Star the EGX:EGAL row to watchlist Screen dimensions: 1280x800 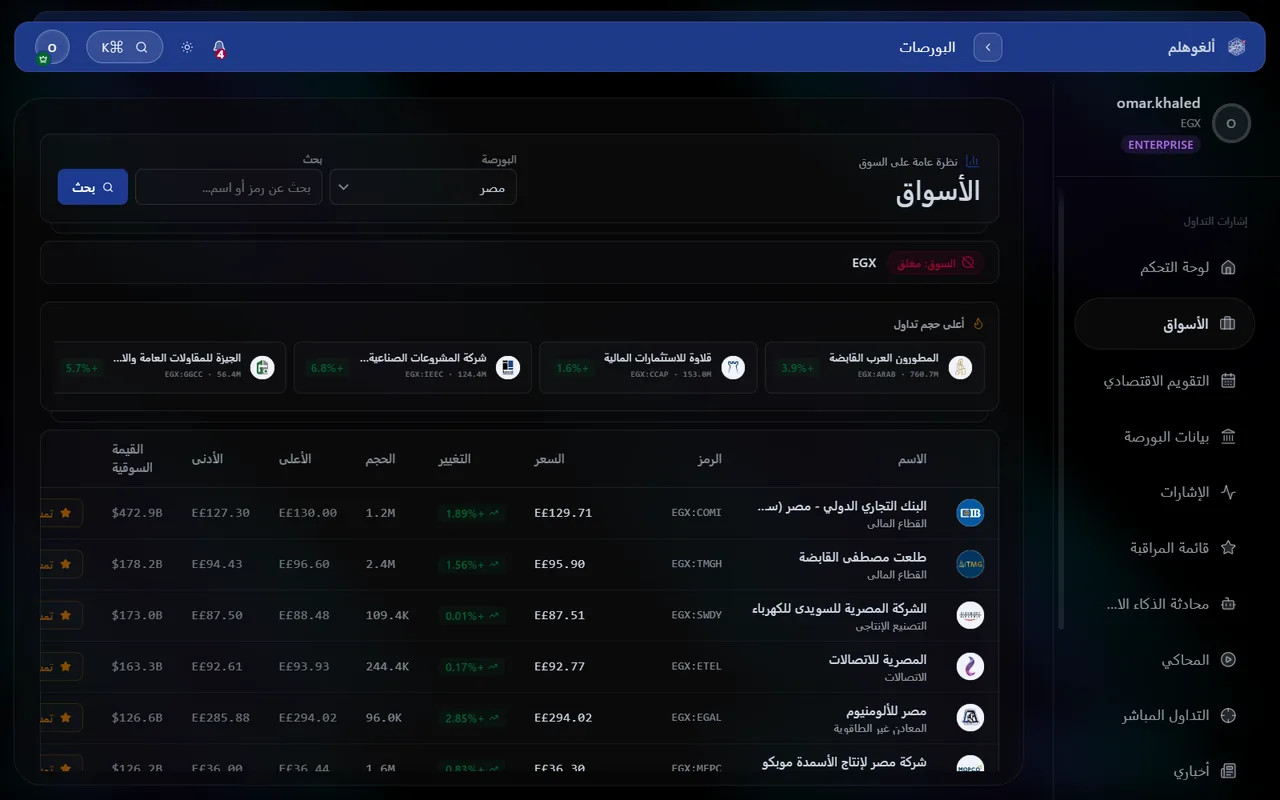pyautogui.click(x=61, y=717)
